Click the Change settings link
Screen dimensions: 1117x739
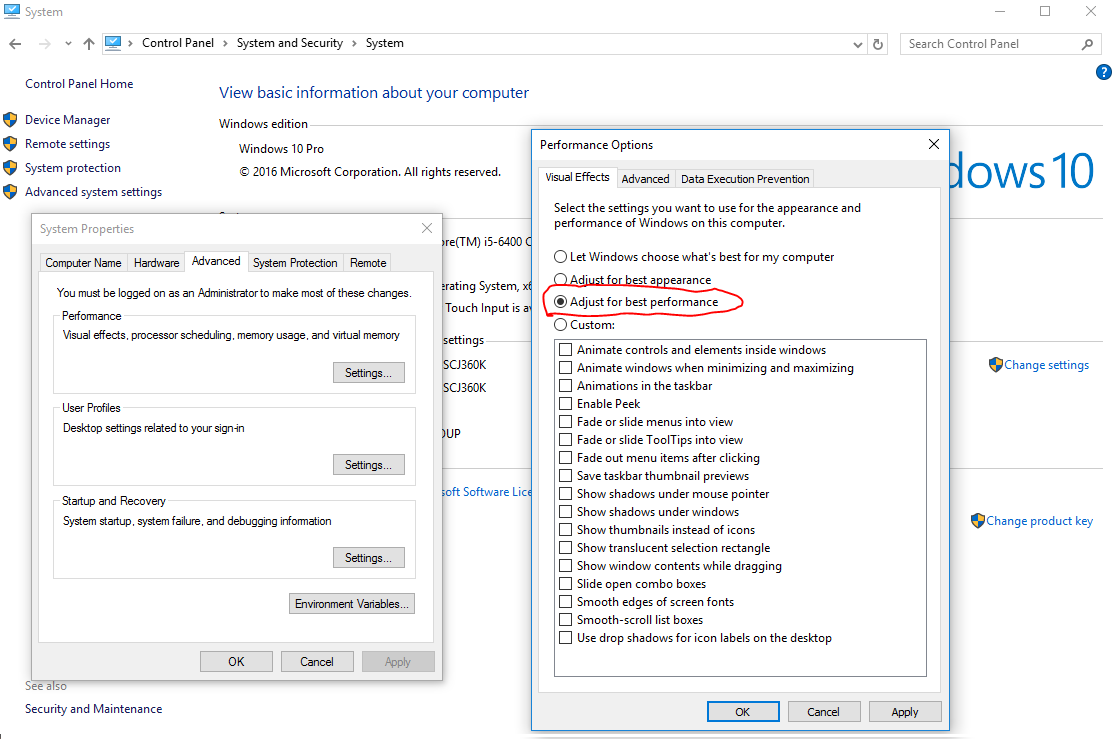pyautogui.click(x=1046, y=365)
